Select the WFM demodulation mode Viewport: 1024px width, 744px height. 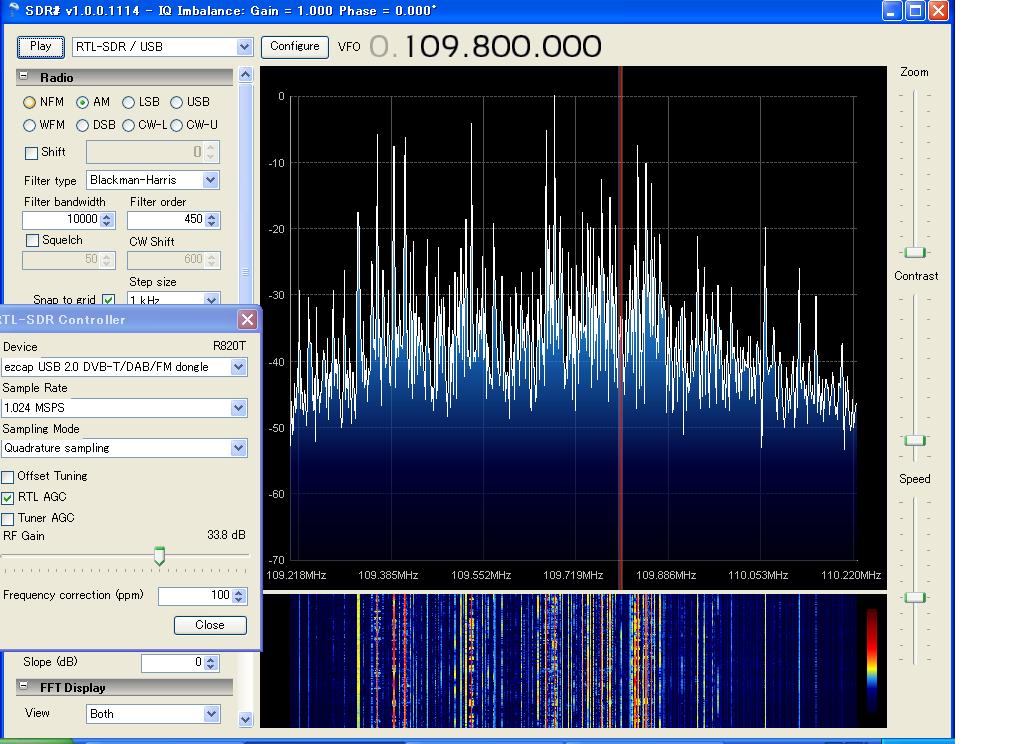31,125
